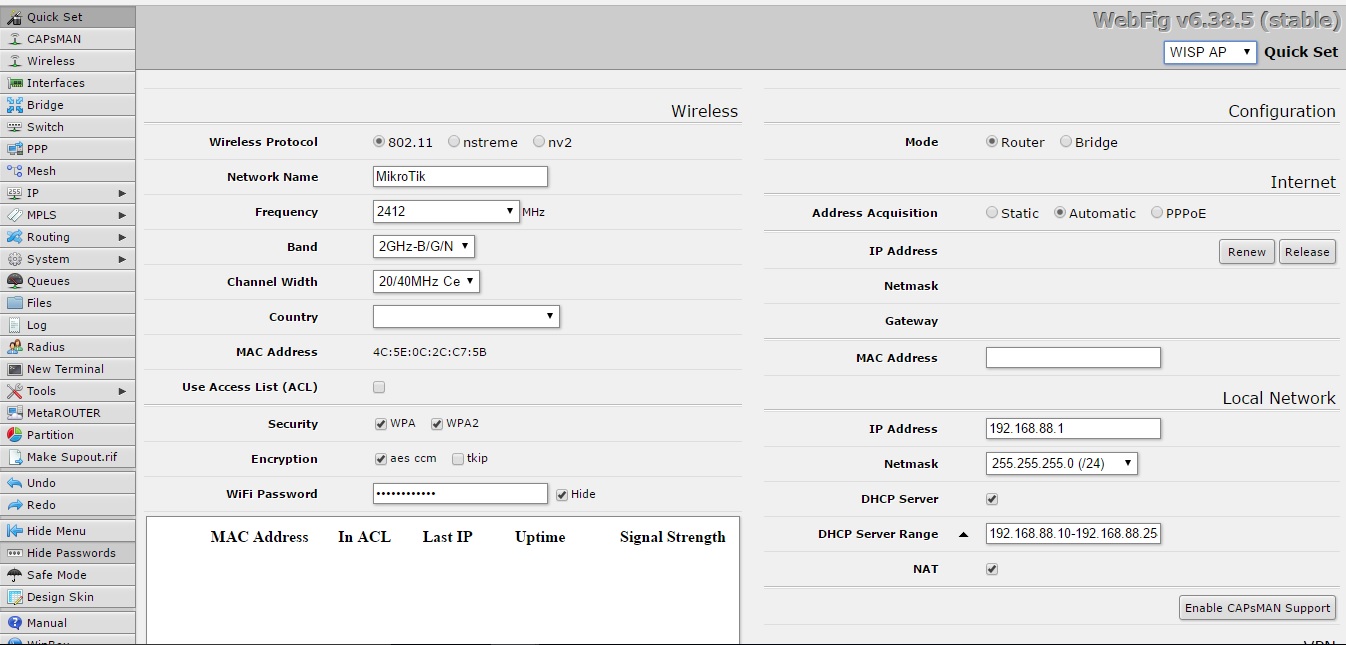Open the WISP AP mode selector
Image resolution: width=1346 pixels, height=645 pixels.
pos(1209,51)
